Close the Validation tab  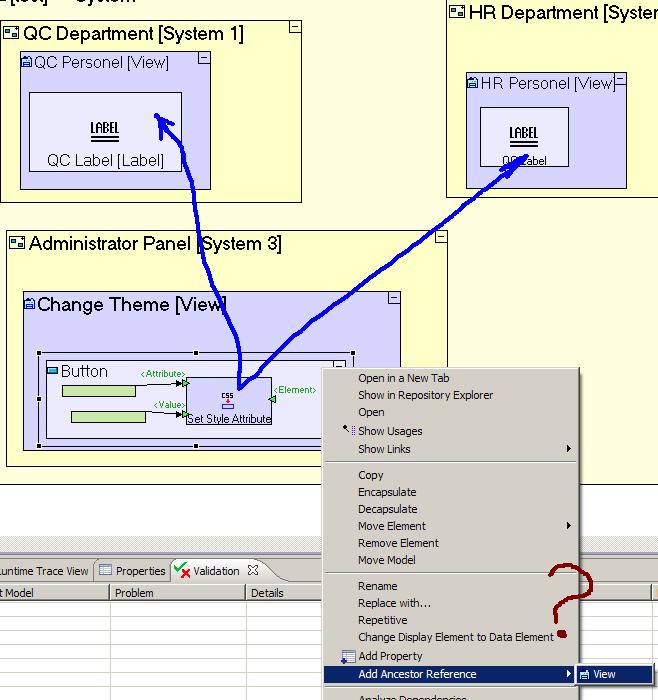253,571
